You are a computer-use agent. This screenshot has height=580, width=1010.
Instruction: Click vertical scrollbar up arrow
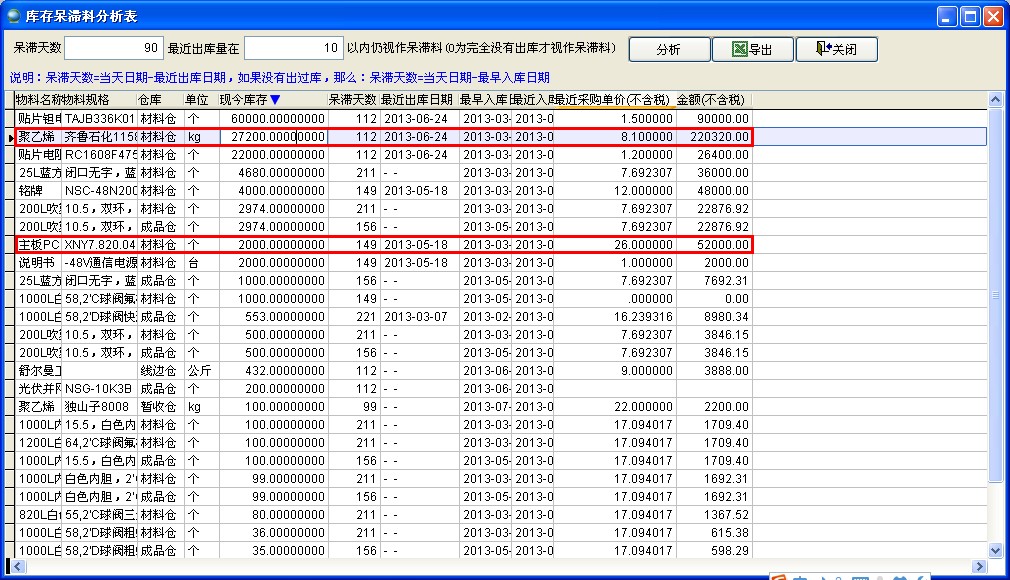[x=995, y=100]
